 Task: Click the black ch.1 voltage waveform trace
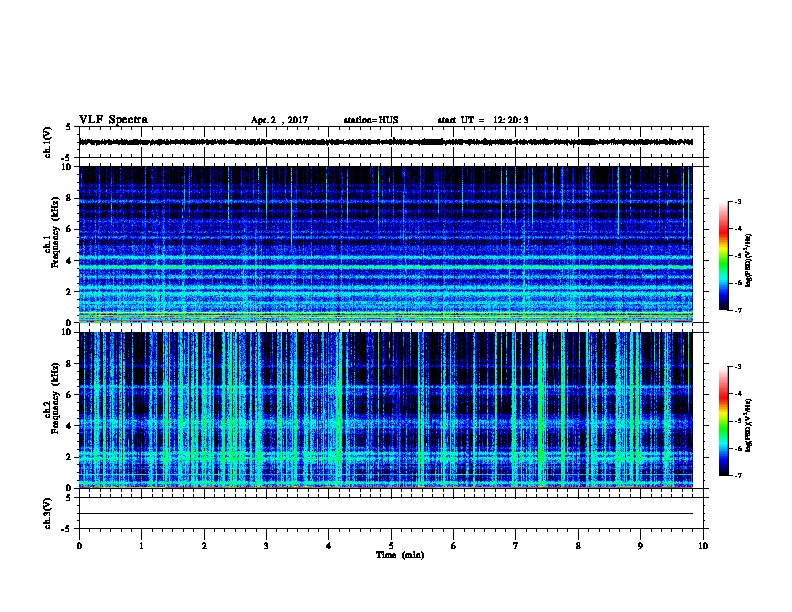coord(386,142)
